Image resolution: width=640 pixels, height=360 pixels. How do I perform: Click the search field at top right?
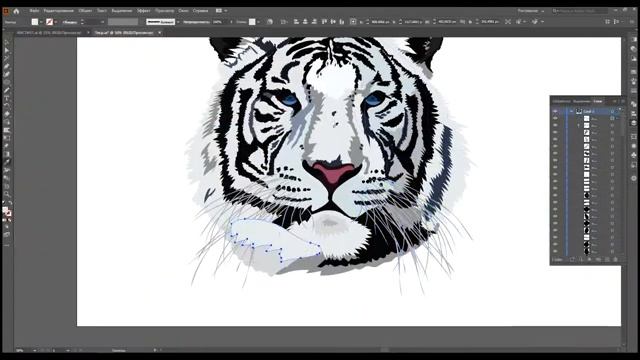pyautogui.click(x=580, y=11)
